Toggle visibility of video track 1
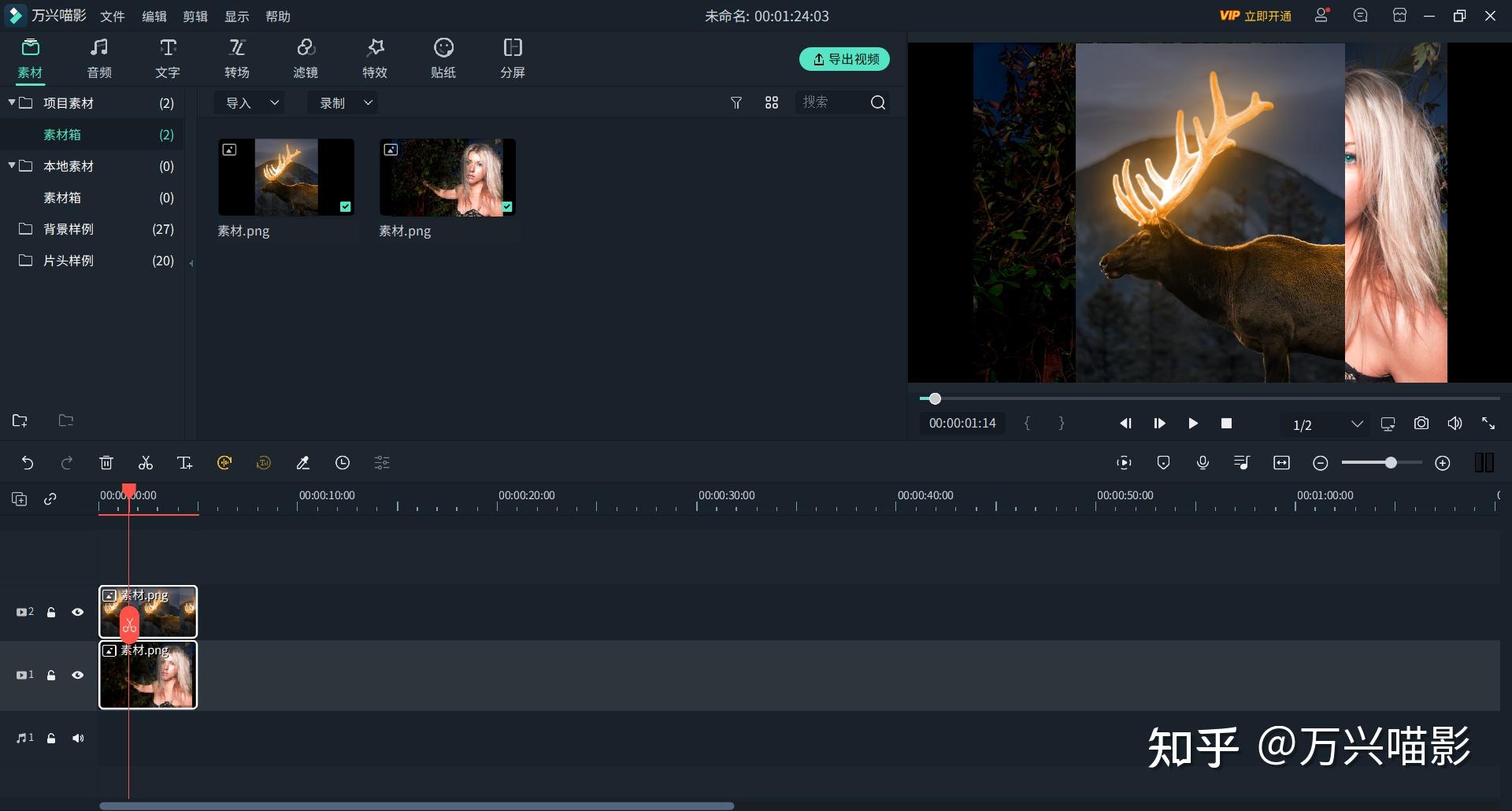 77,675
